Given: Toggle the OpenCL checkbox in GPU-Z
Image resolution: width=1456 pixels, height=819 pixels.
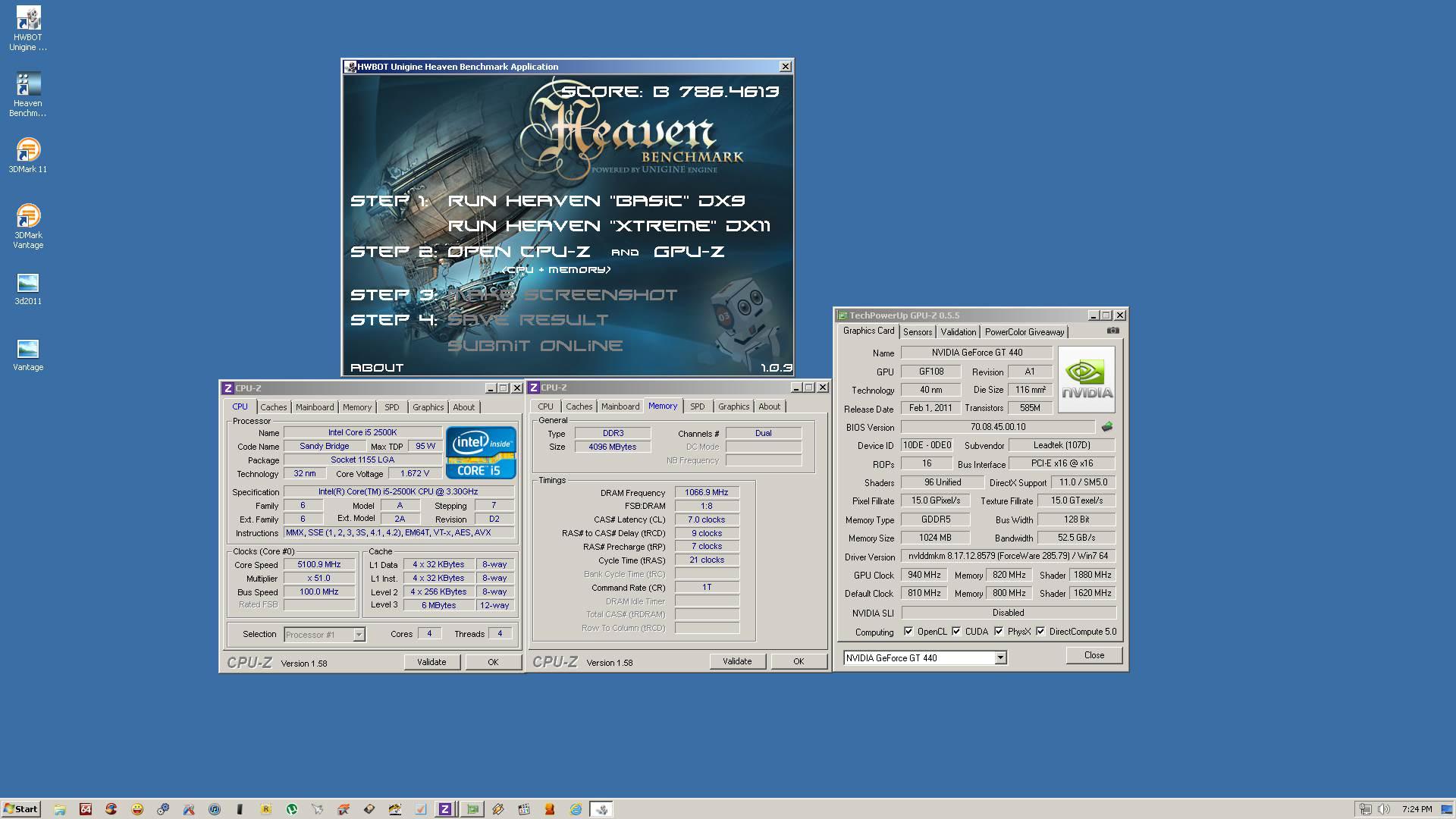Looking at the screenshot, I should point(908,632).
